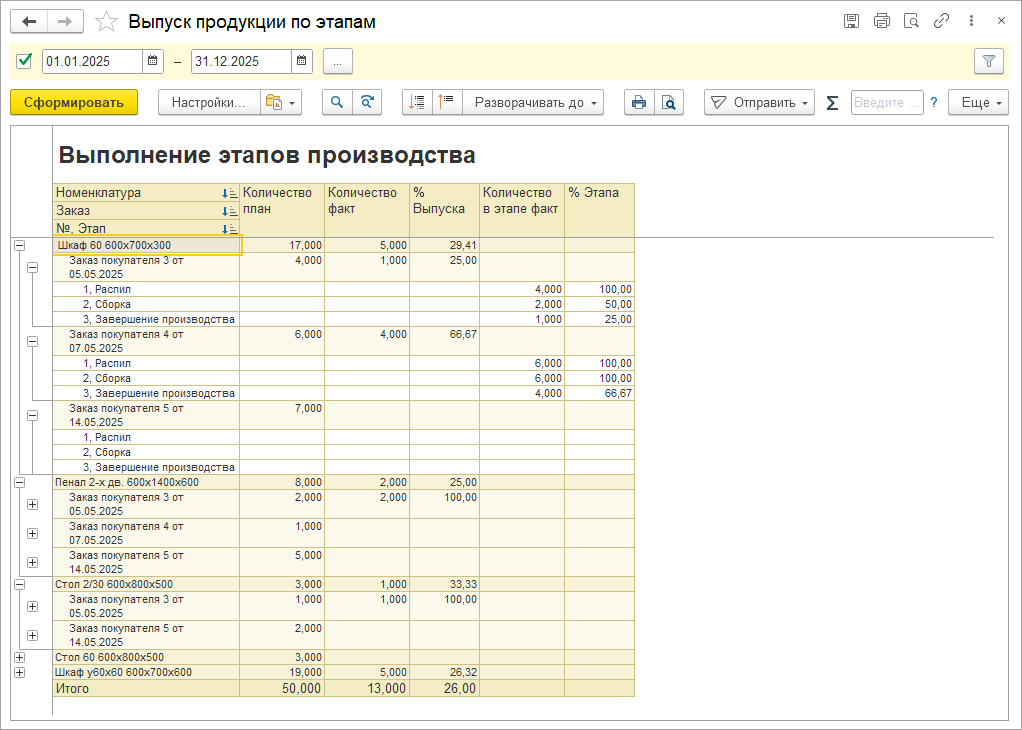
Task: Click the sum sigma icon
Action: (832, 103)
